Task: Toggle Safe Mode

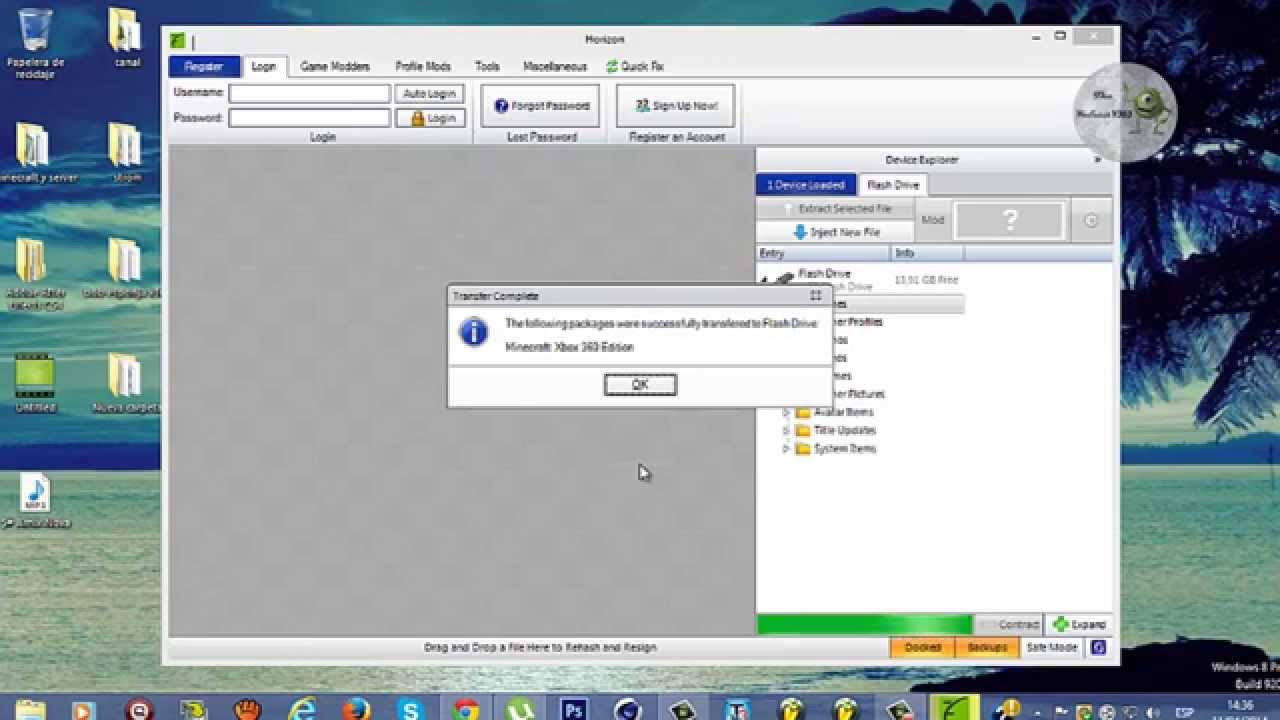Action: click(x=1052, y=648)
